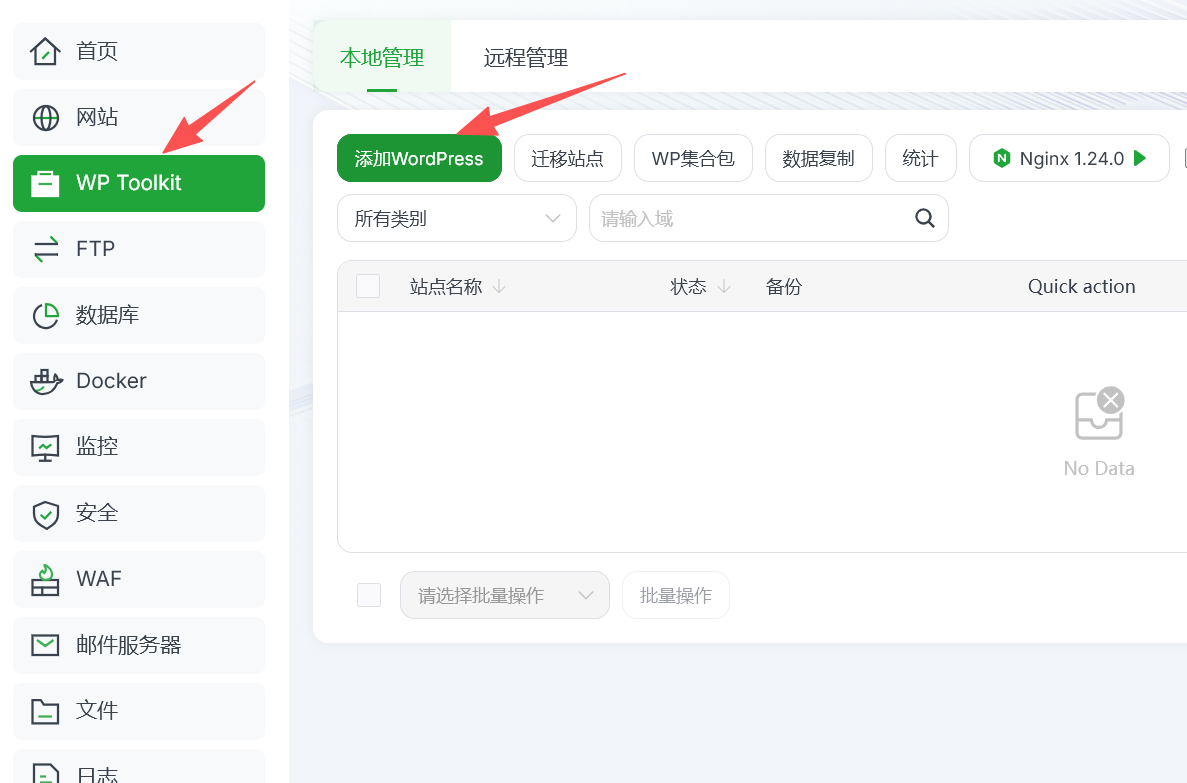Sort by 站点名称 column arrow
The height and width of the screenshot is (783, 1187).
499,287
